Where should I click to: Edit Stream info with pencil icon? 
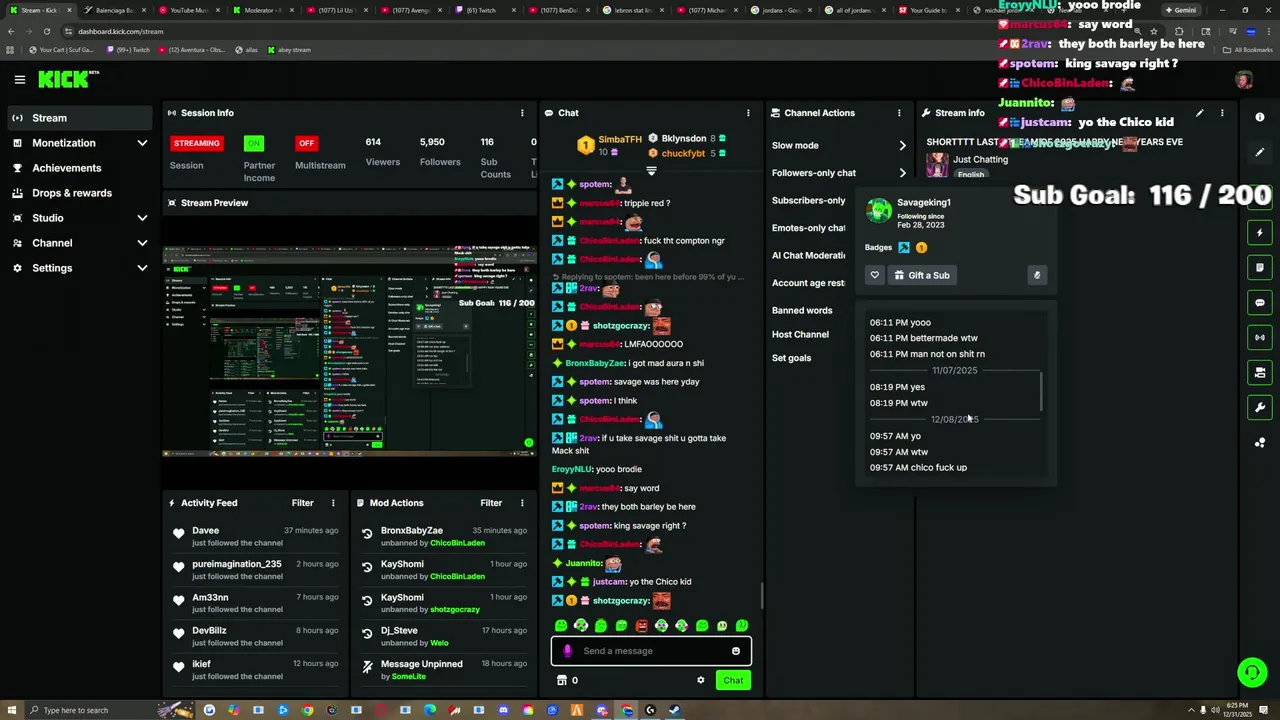point(1199,113)
